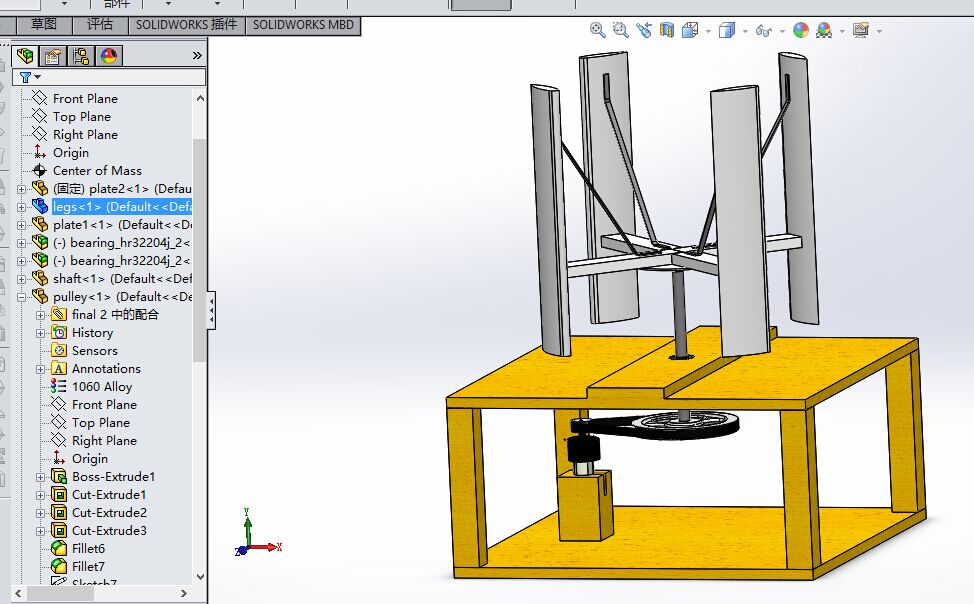The width and height of the screenshot is (974, 604).
Task: Select the top-level Right Plane
Action: [85, 135]
